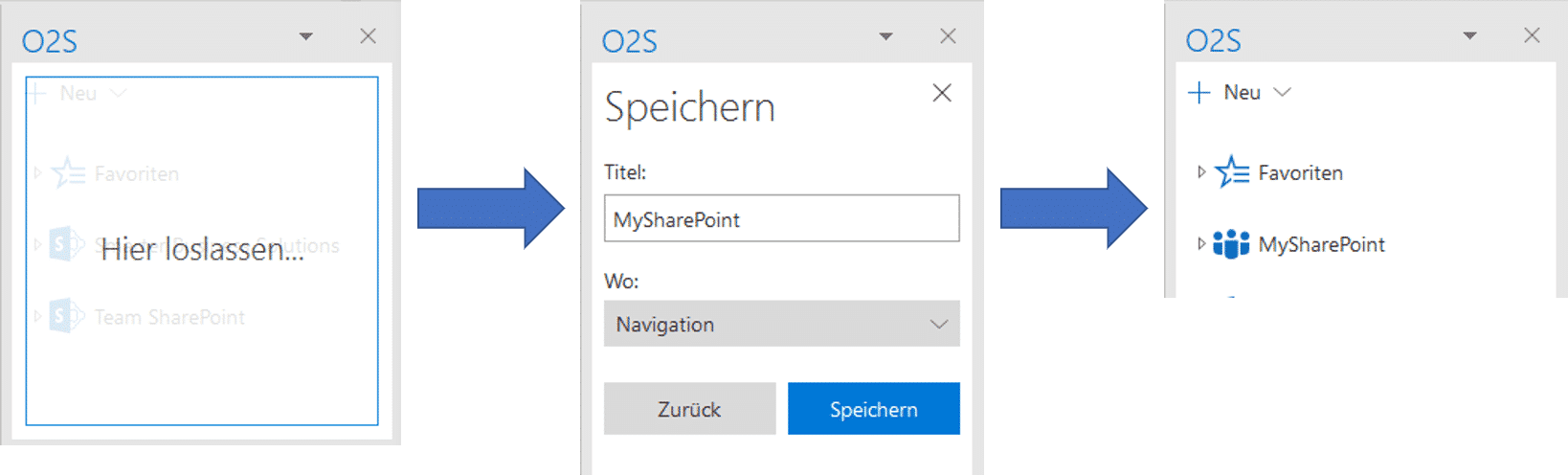Expand the Favoriten tree node in right panel
The height and width of the screenshot is (475, 1568).
click(x=1201, y=172)
